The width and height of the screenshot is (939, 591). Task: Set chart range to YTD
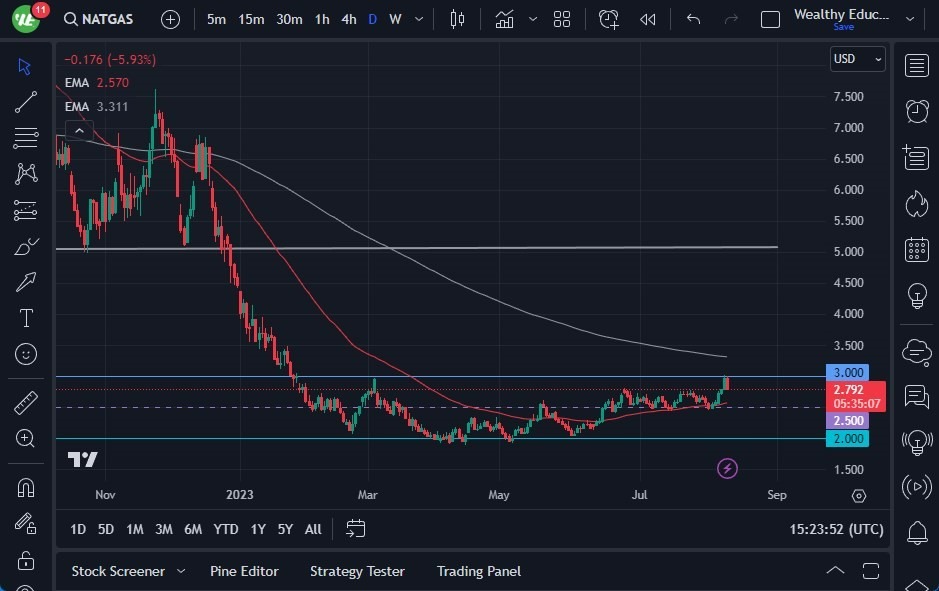pyautogui.click(x=226, y=529)
